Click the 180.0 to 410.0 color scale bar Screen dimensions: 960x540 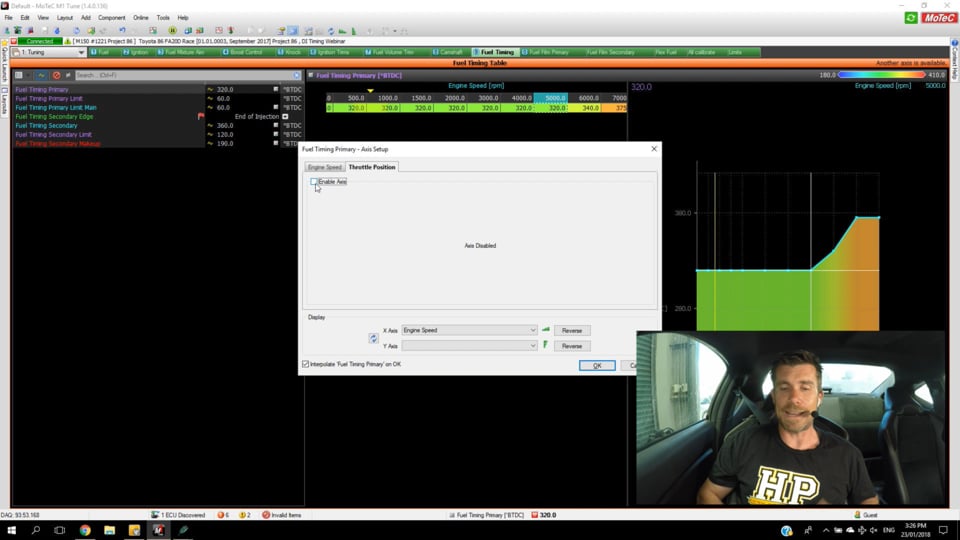point(882,75)
